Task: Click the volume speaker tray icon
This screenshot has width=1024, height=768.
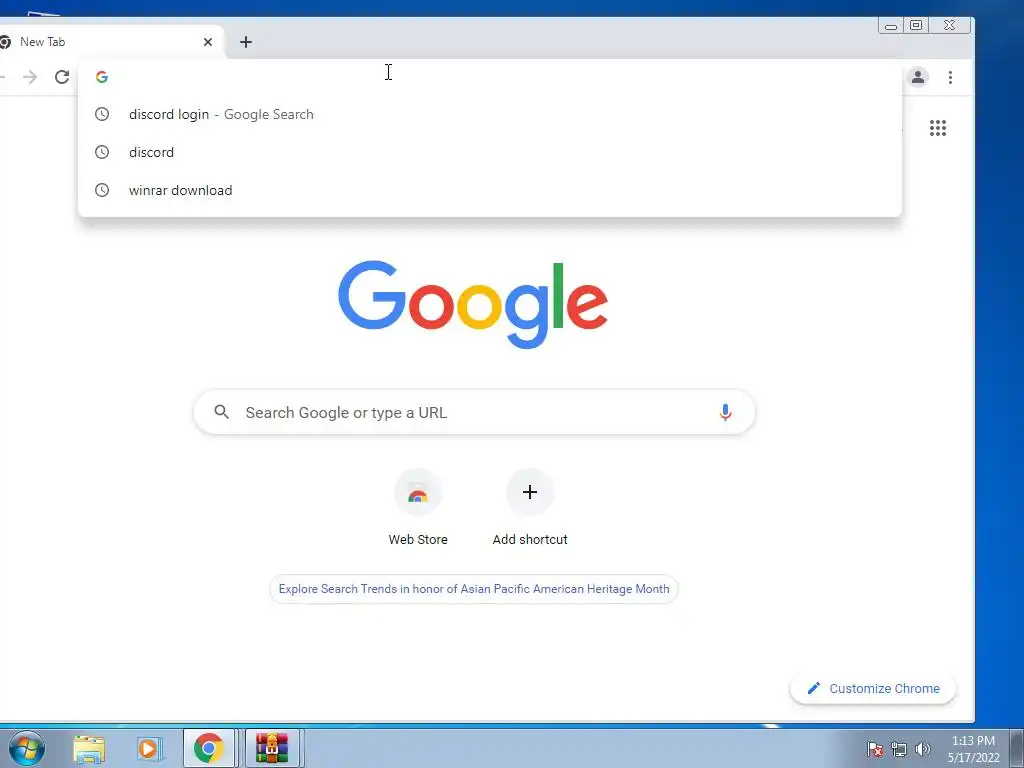Action: click(923, 749)
